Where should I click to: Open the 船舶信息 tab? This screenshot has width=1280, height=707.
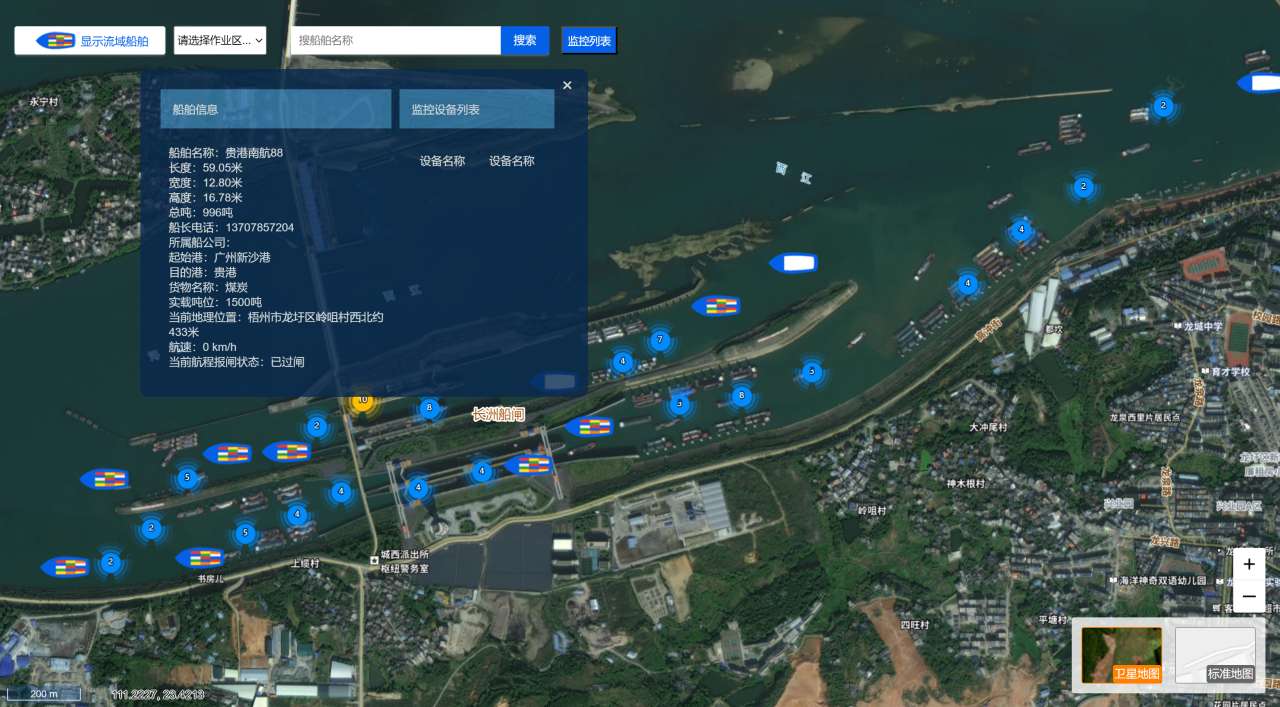click(x=275, y=109)
